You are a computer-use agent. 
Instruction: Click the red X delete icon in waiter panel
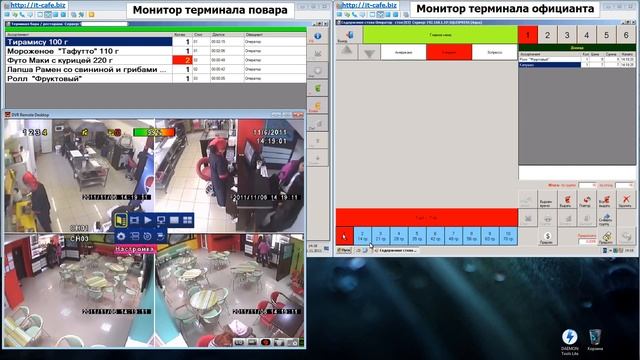(x=626, y=200)
